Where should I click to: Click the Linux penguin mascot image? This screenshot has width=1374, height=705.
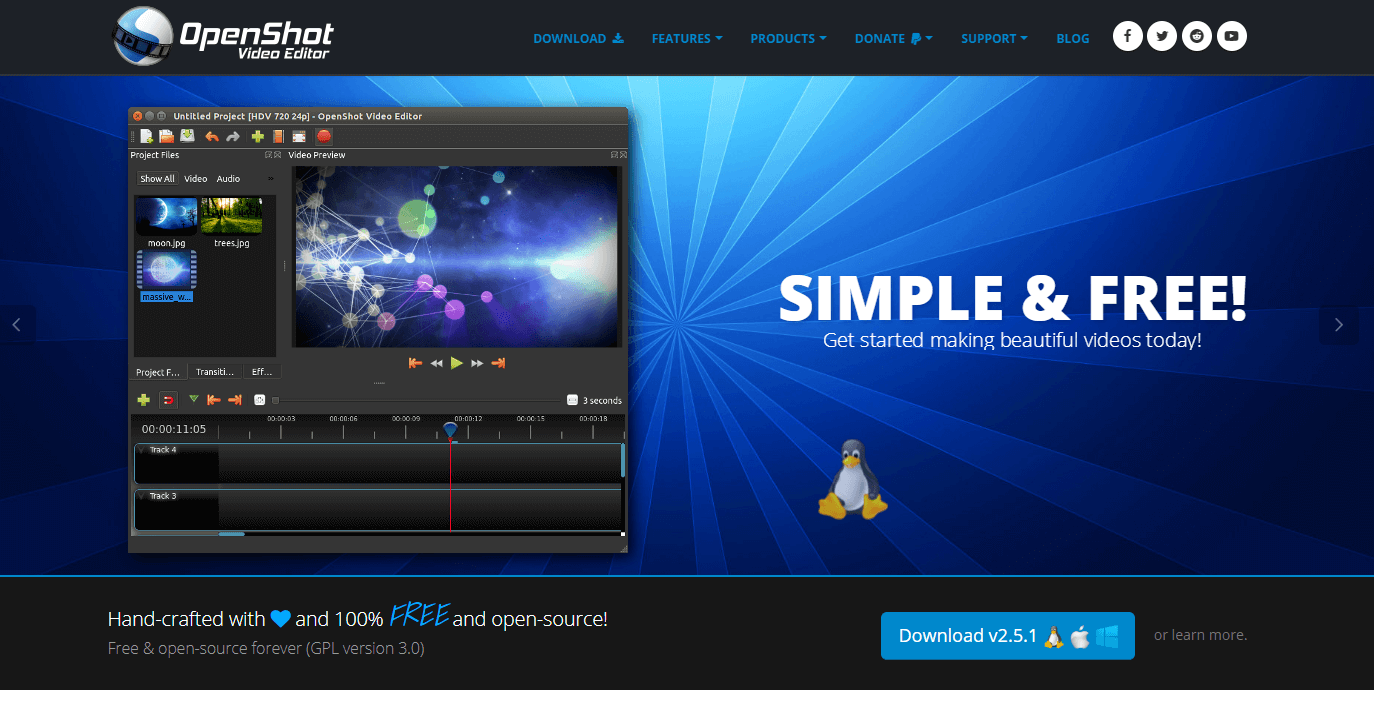click(853, 479)
